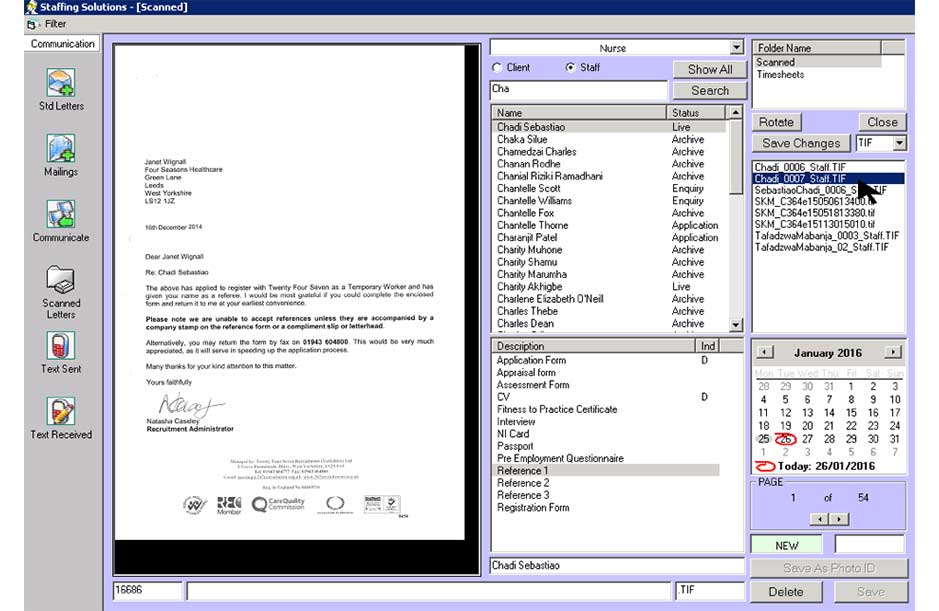The width and height of the screenshot is (939, 611).
Task: Select the Client radio button
Action: pos(497,68)
